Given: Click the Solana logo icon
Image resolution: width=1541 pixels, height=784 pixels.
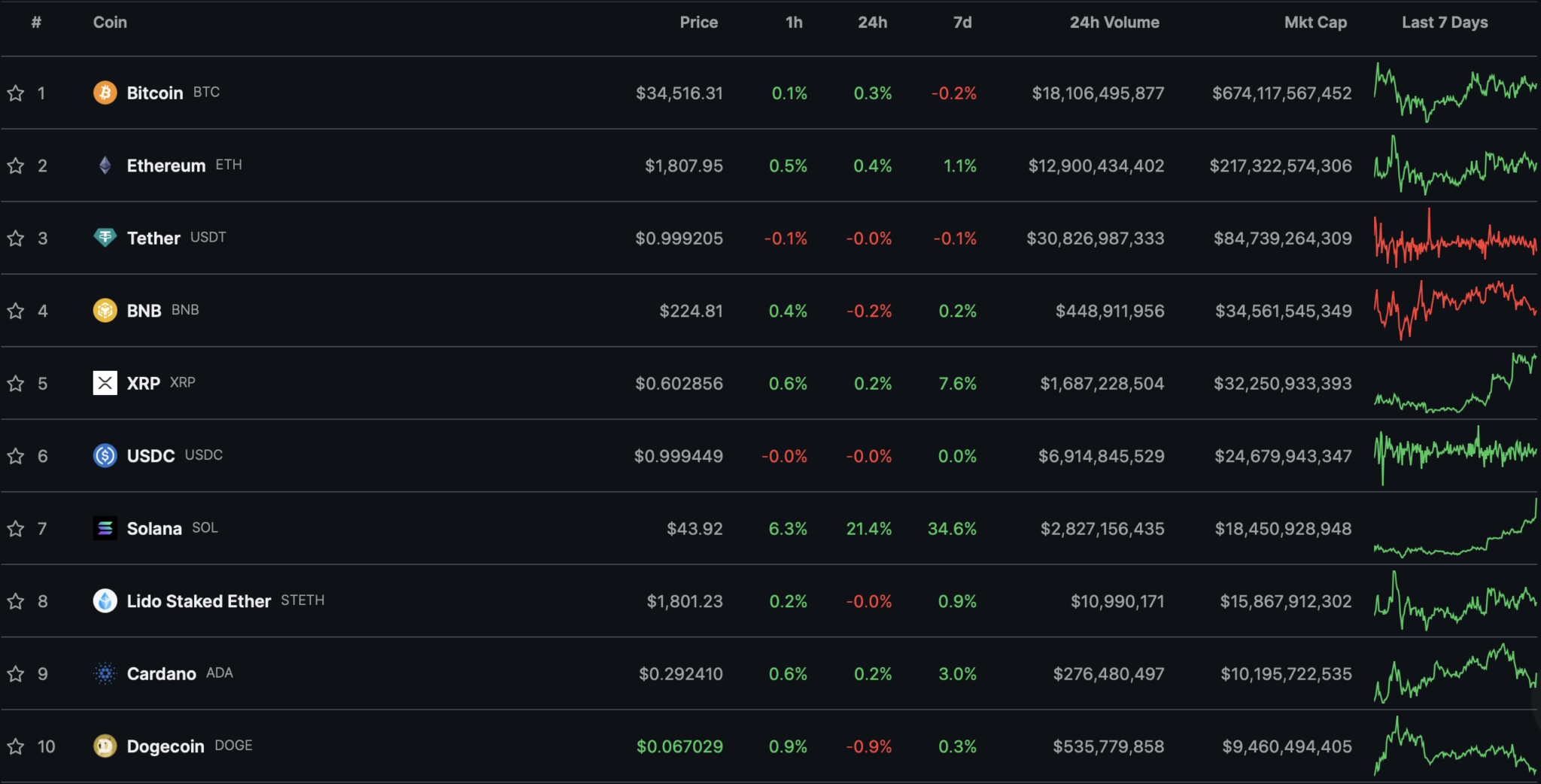Looking at the screenshot, I should pos(105,528).
